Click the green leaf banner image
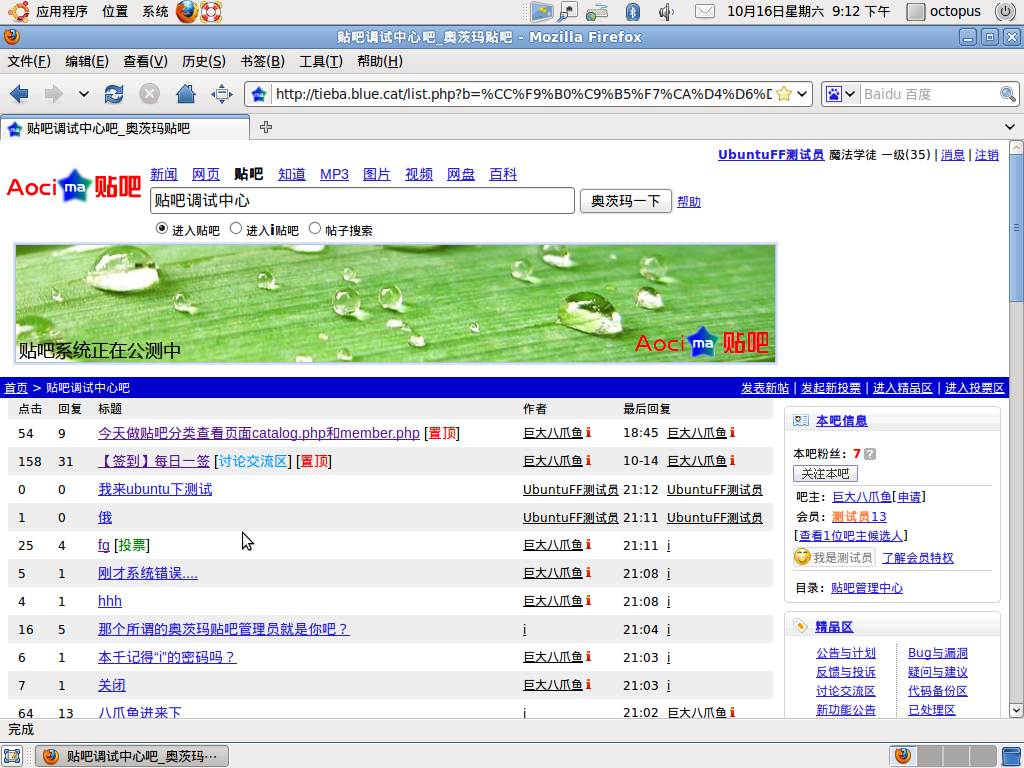 point(396,304)
